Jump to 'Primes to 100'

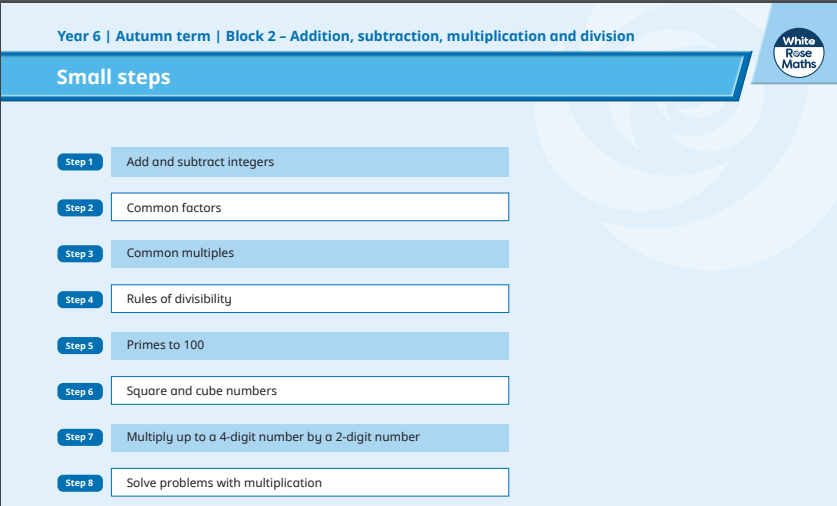(309, 346)
